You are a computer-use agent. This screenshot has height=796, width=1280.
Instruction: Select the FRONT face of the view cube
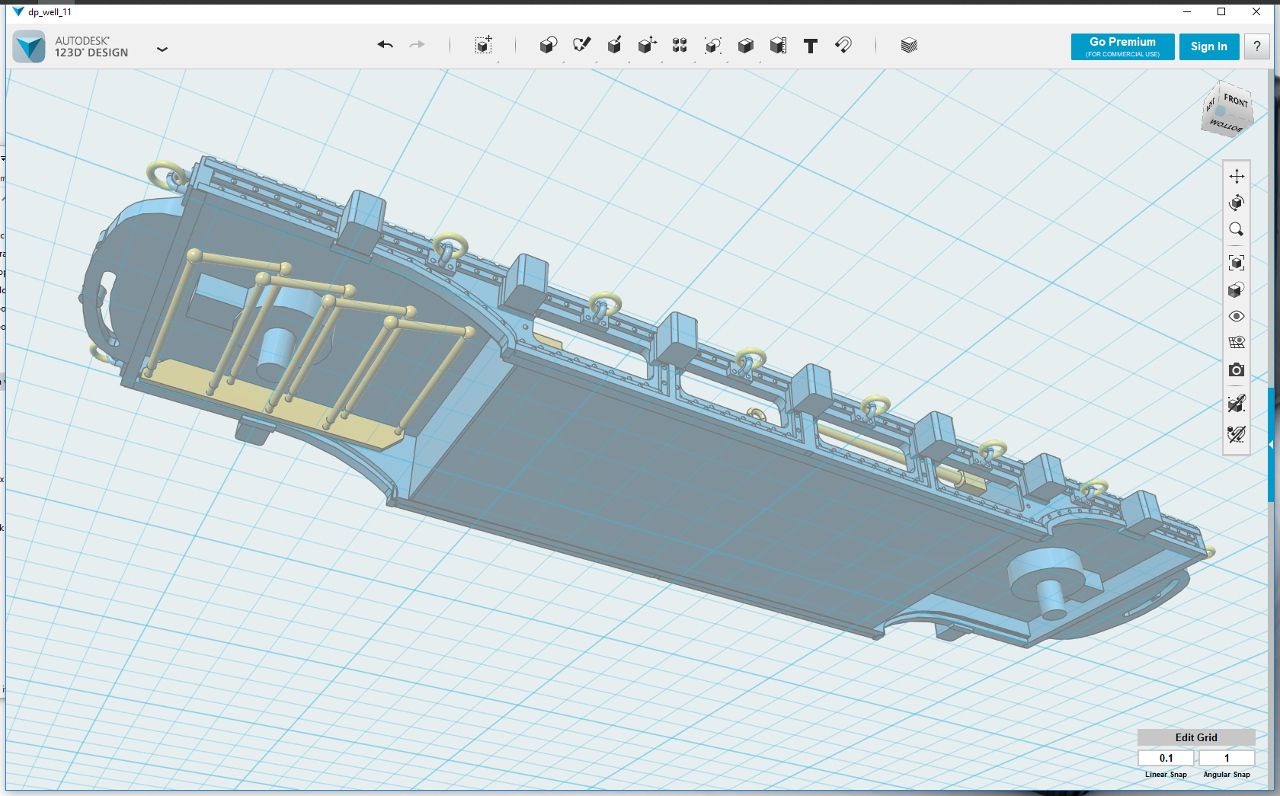click(x=1235, y=102)
